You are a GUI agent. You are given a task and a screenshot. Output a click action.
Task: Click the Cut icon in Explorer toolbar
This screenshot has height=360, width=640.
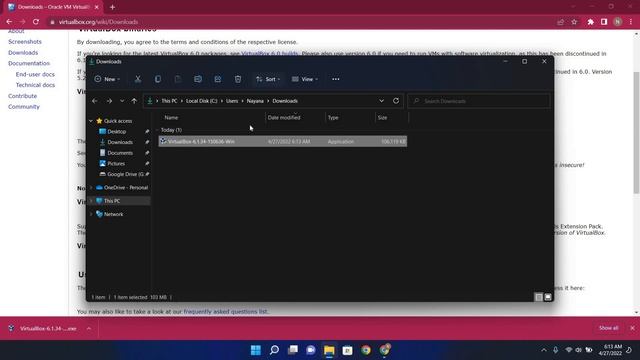click(138, 79)
